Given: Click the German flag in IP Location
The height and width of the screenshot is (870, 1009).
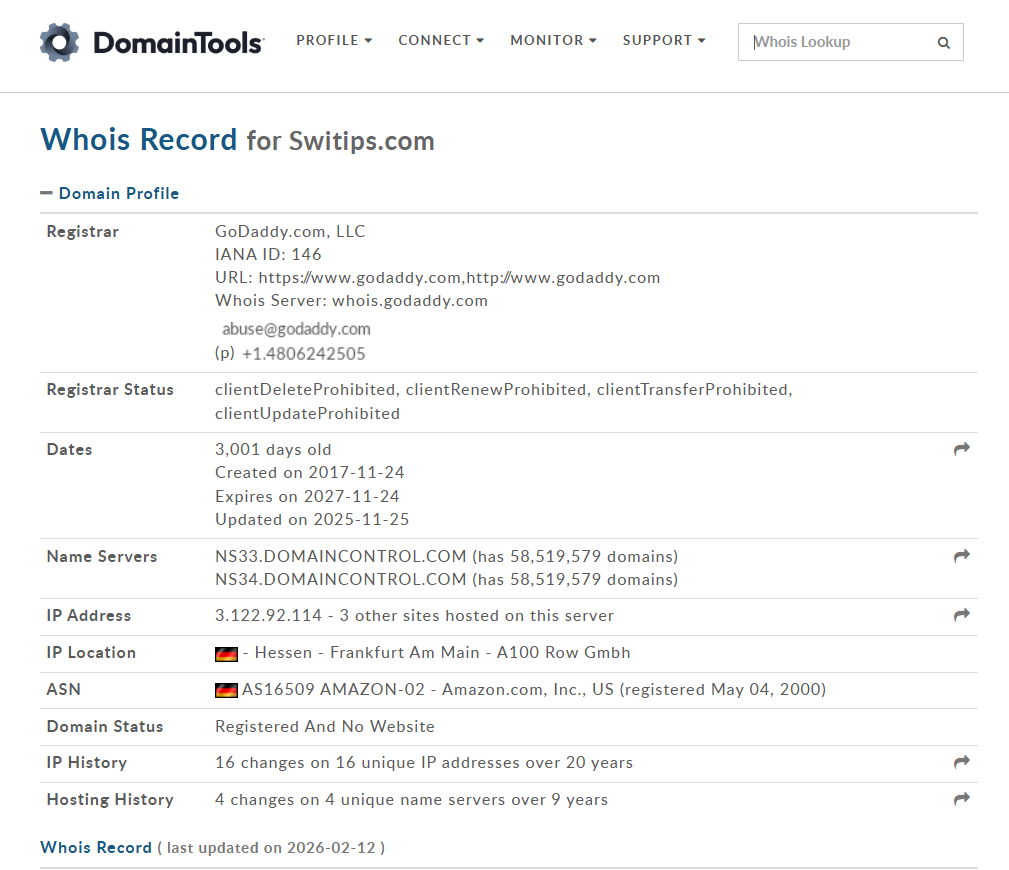Looking at the screenshot, I should (226, 654).
